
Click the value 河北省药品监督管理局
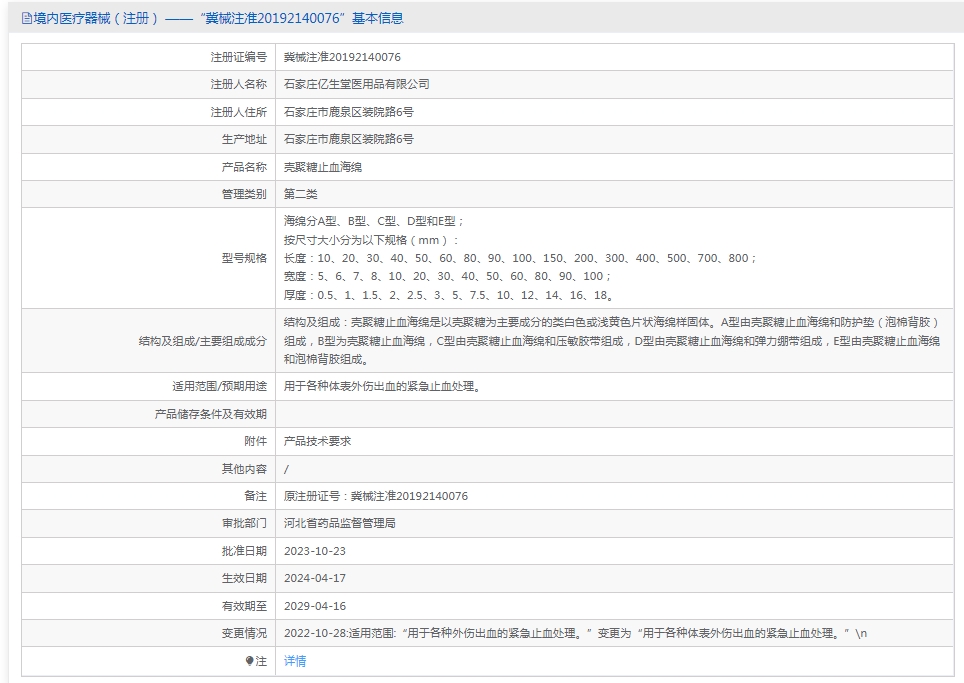[339, 523]
